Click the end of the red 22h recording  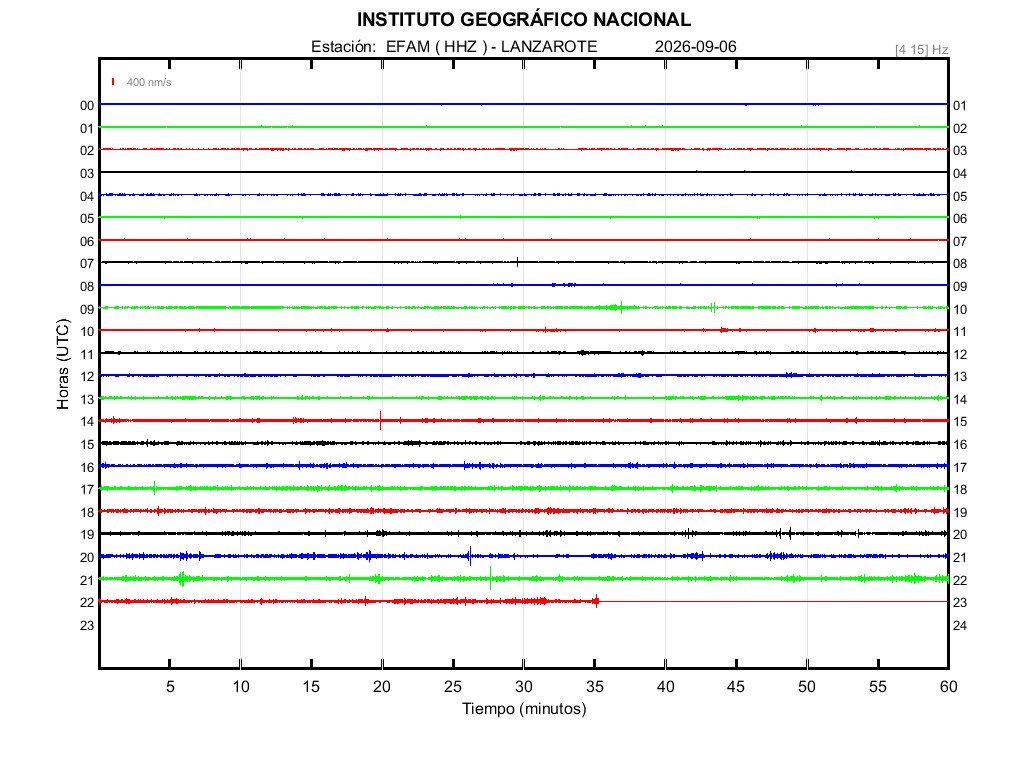click(596, 601)
